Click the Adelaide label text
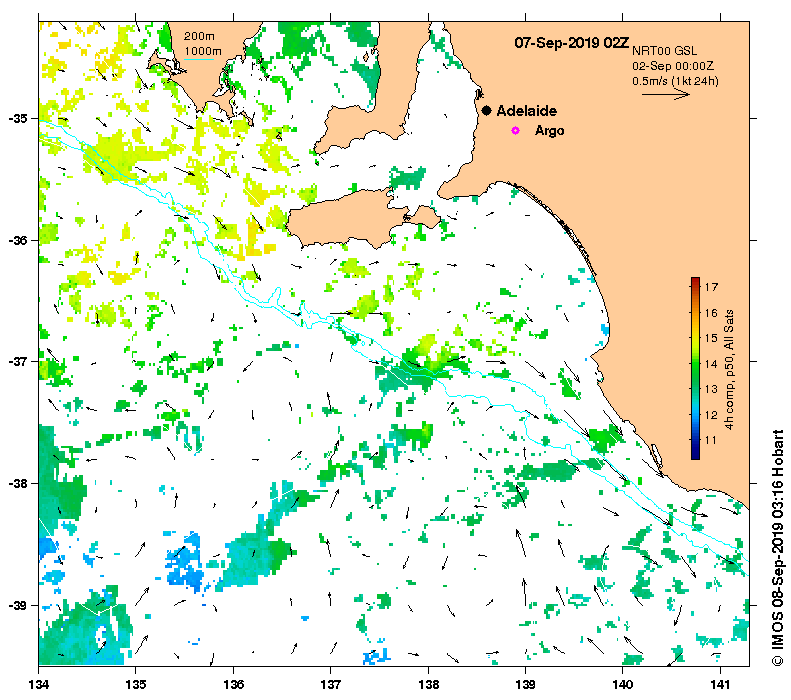This screenshot has width=791, height=700. pos(527,111)
